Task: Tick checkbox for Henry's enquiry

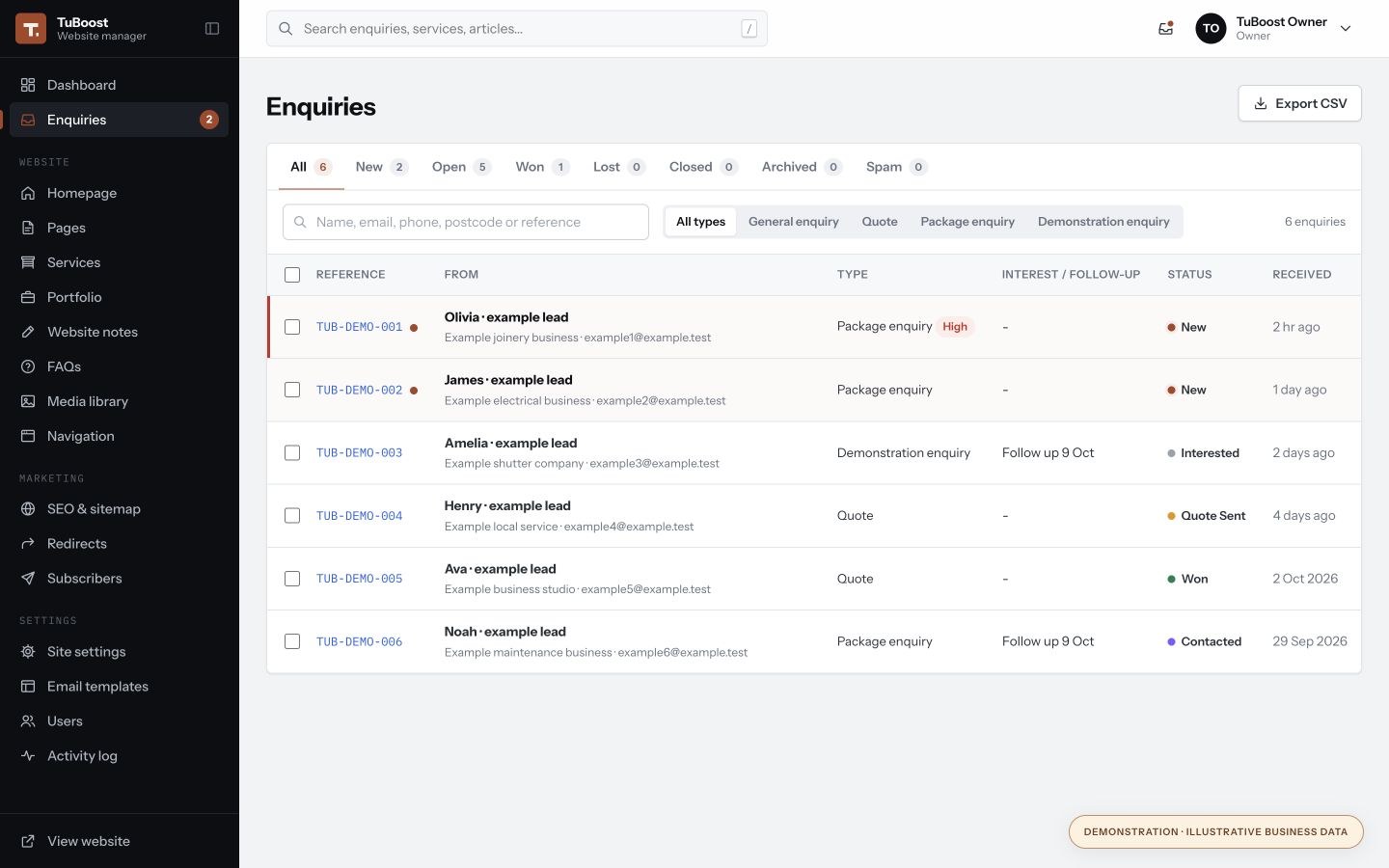Action: pos(292,516)
